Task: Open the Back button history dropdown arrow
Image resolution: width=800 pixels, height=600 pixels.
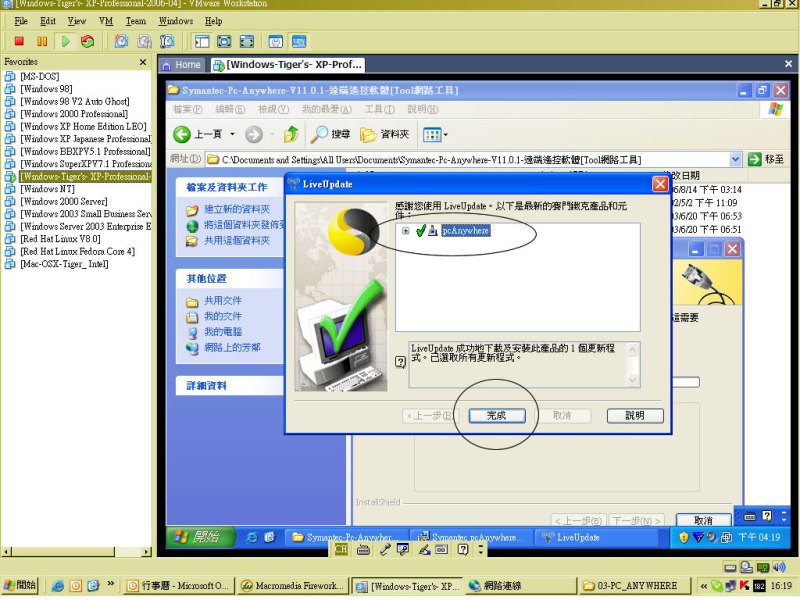Action: click(x=232, y=134)
